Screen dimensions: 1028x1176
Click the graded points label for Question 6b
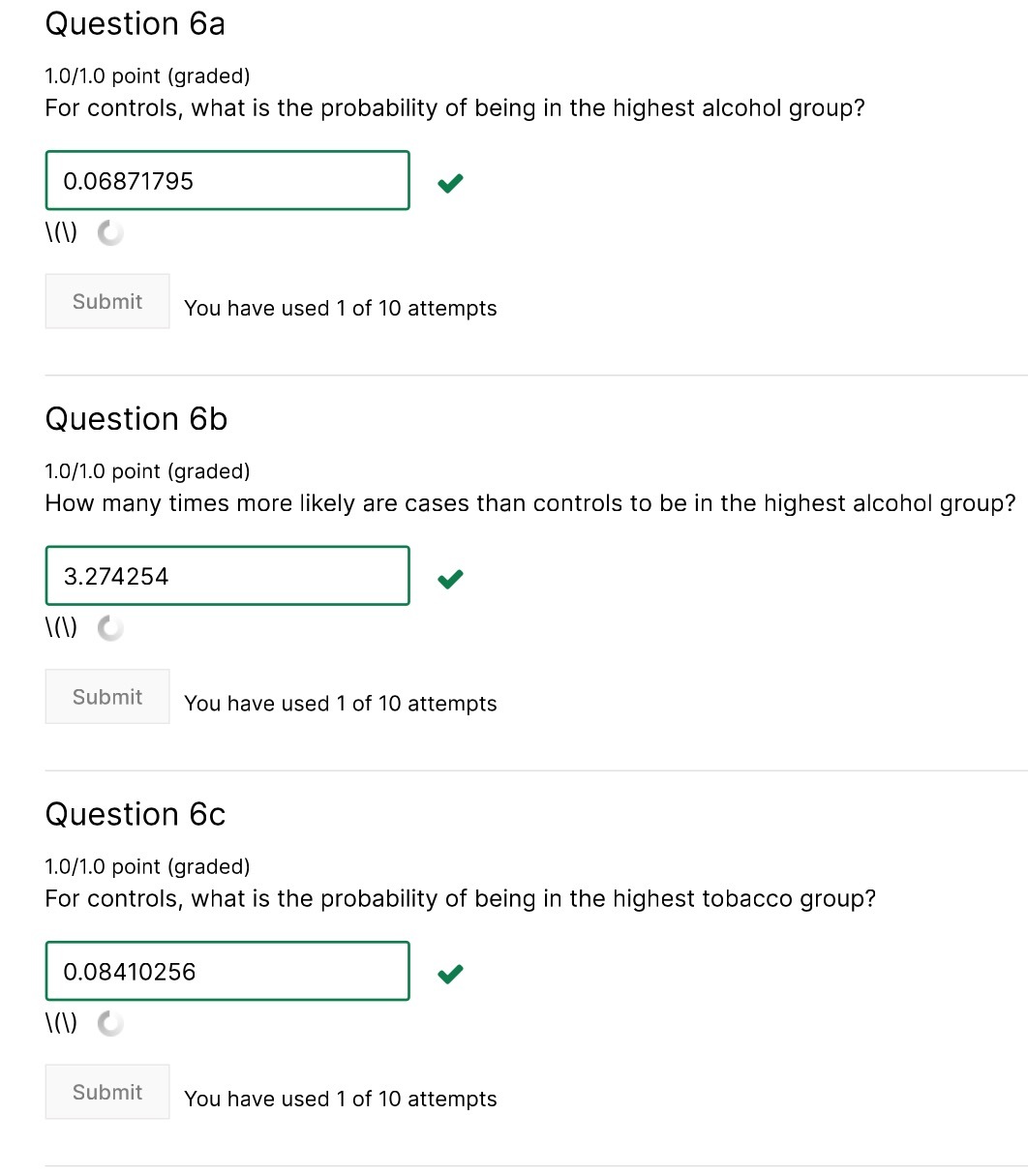click(x=147, y=471)
